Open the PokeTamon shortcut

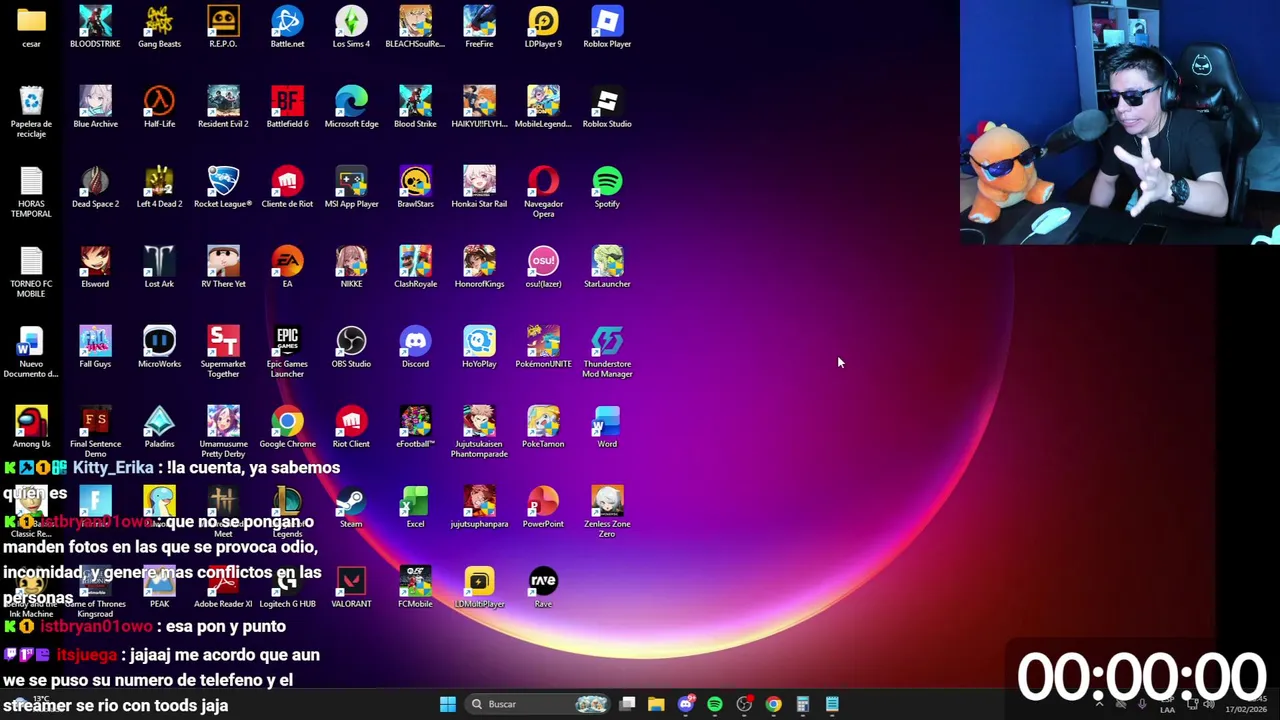pos(543,427)
